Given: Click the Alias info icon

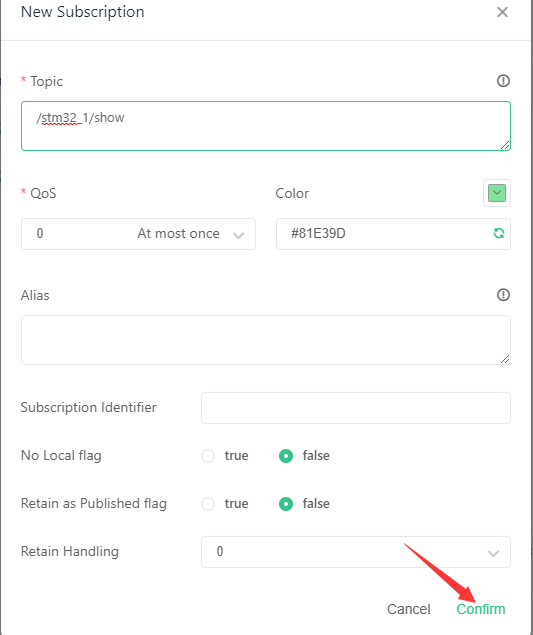Looking at the screenshot, I should tap(503, 295).
